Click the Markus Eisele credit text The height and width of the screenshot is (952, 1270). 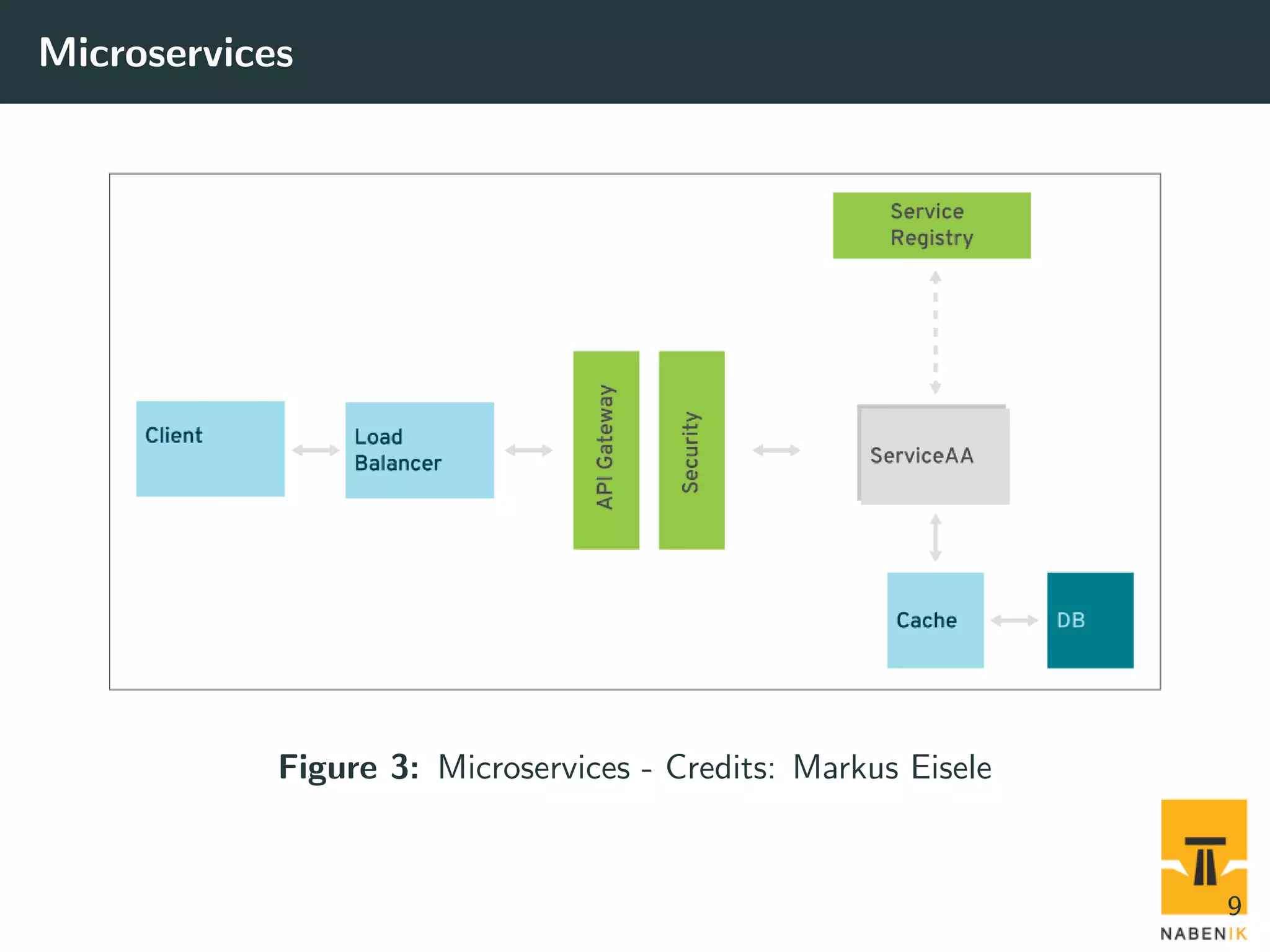892,767
